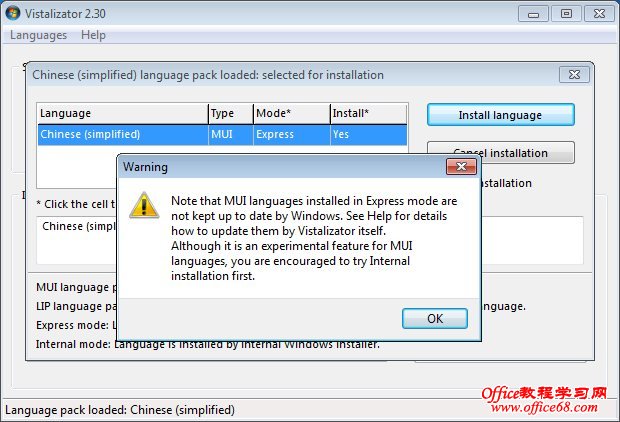
Task: Open the Help menu
Action: coord(93,35)
